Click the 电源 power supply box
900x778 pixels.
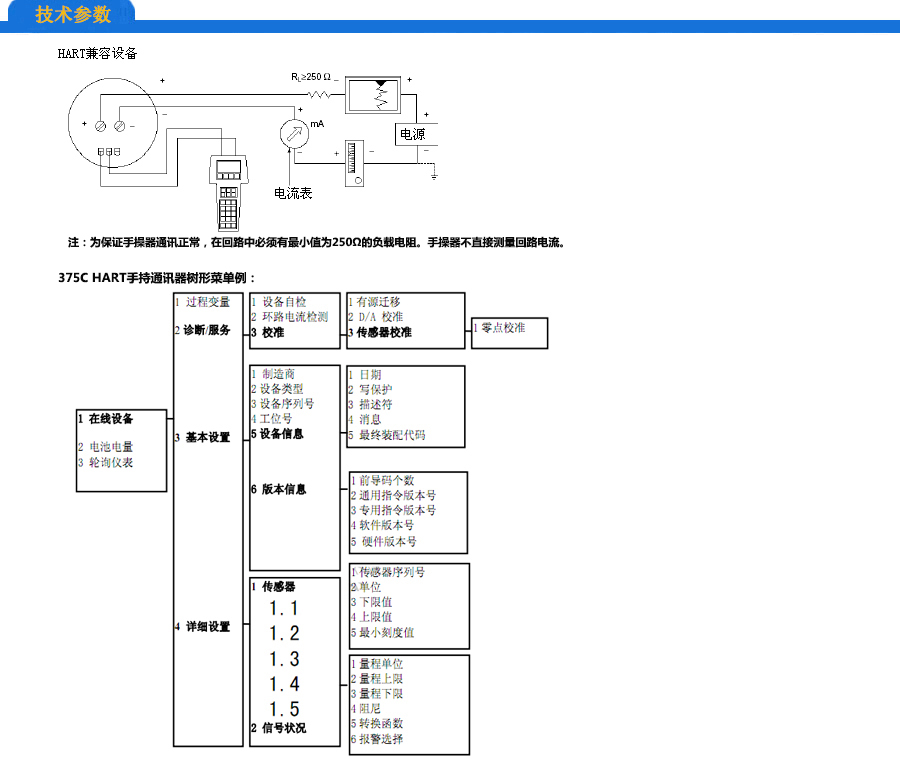[413, 134]
